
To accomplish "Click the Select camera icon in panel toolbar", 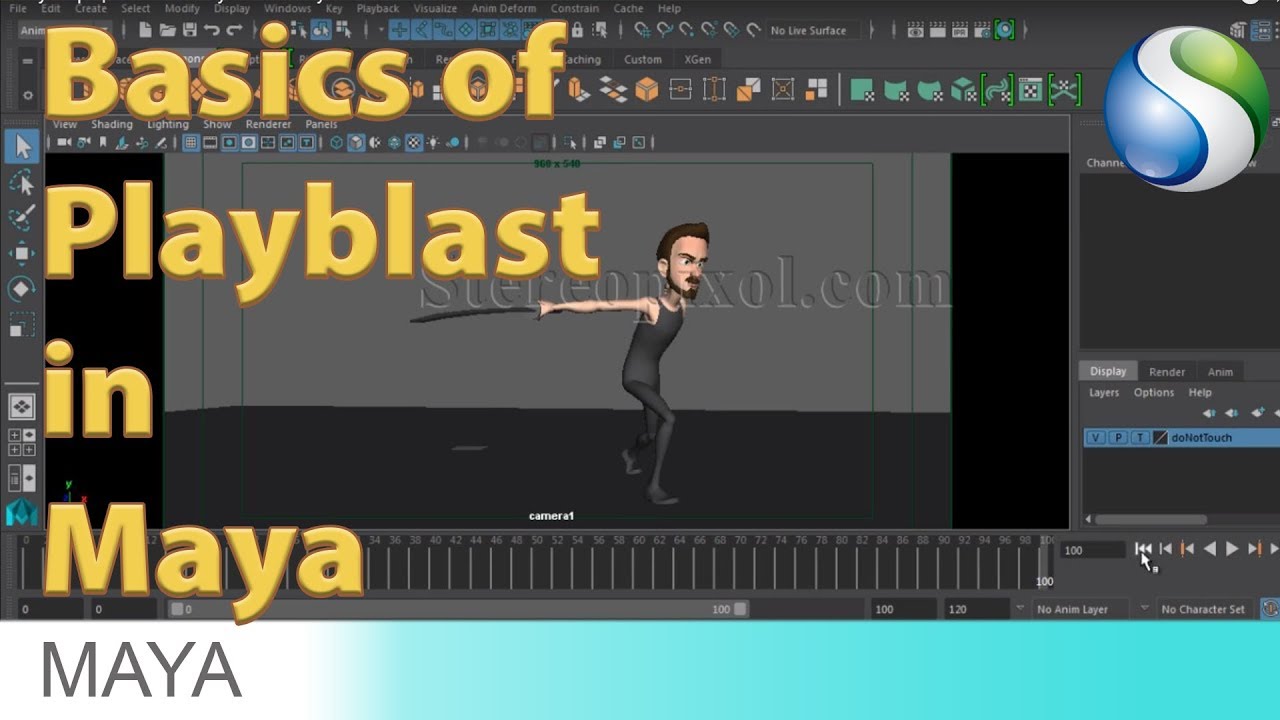I will click(65, 143).
